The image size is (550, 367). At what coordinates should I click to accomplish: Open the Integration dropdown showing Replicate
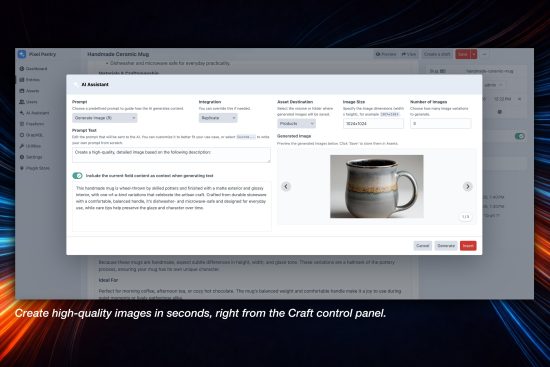click(218, 118)
